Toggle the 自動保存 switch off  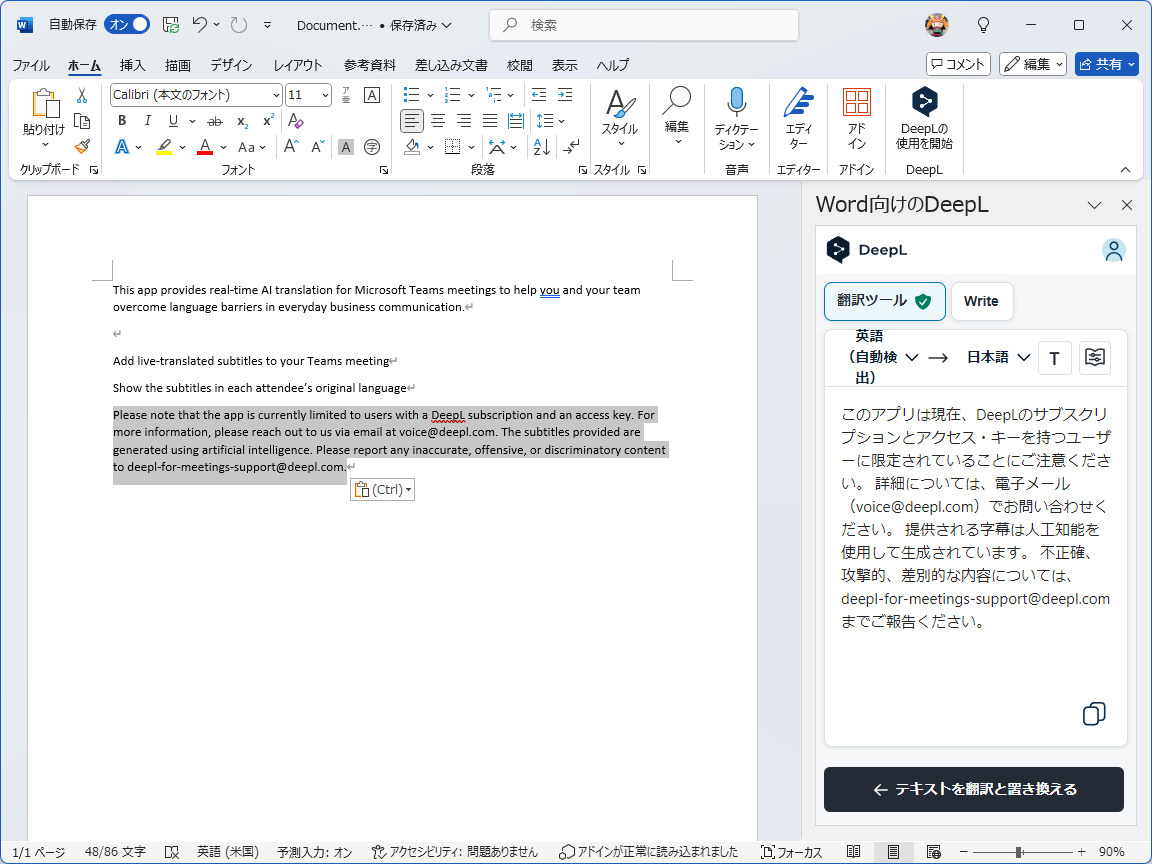point(125,23)
